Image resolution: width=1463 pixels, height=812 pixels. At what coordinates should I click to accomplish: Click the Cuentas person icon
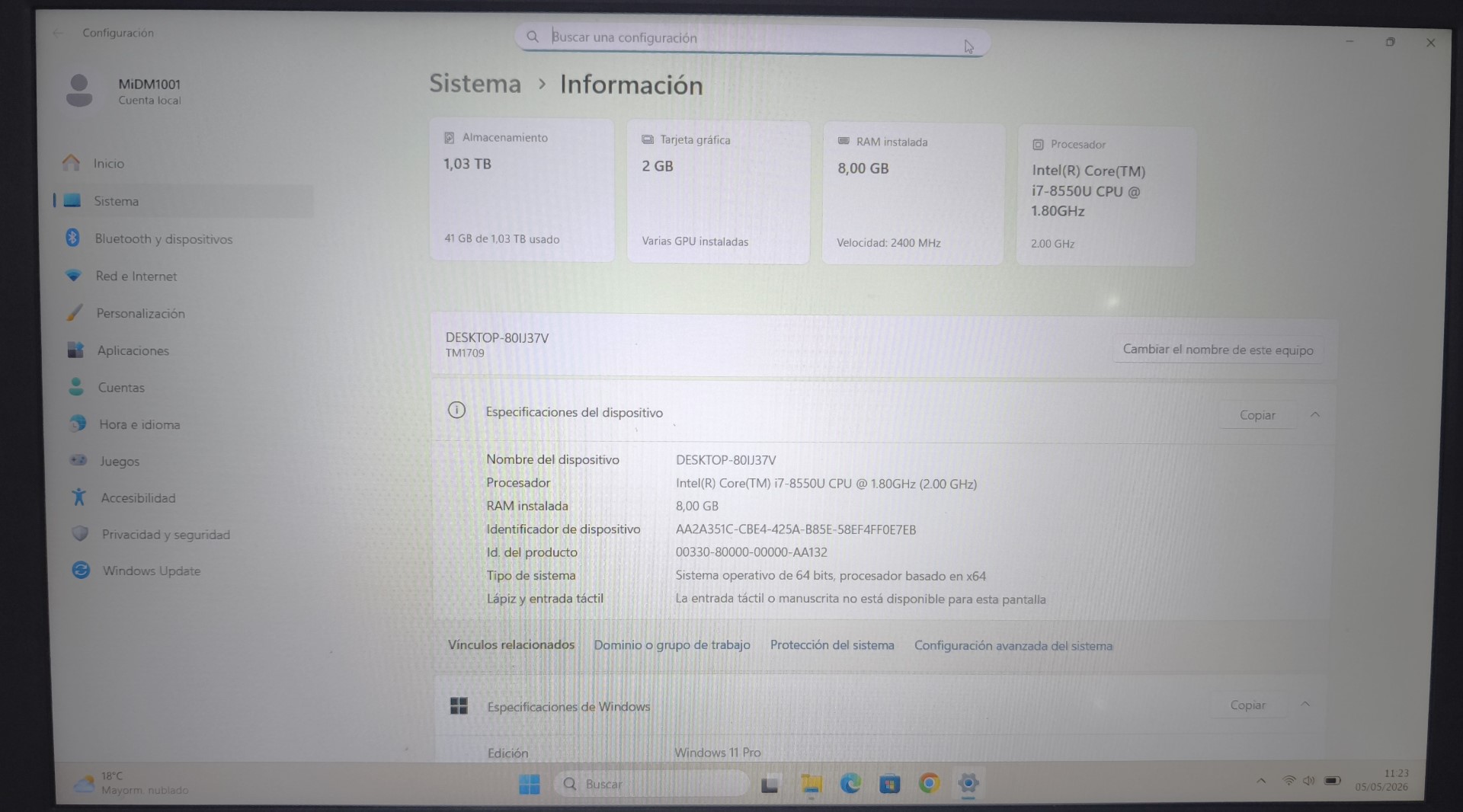(76, 386)
